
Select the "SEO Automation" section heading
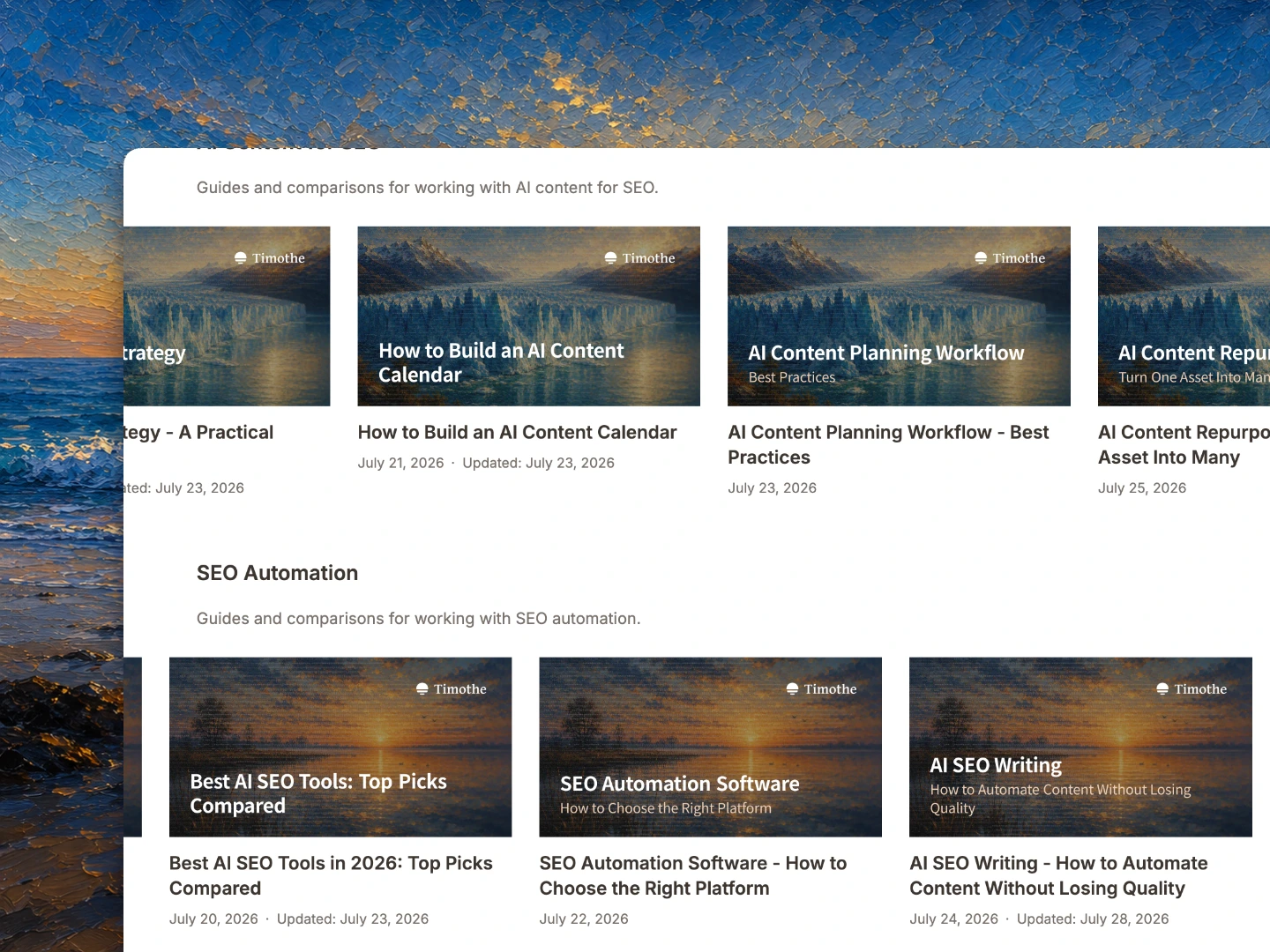coord(277,573)
